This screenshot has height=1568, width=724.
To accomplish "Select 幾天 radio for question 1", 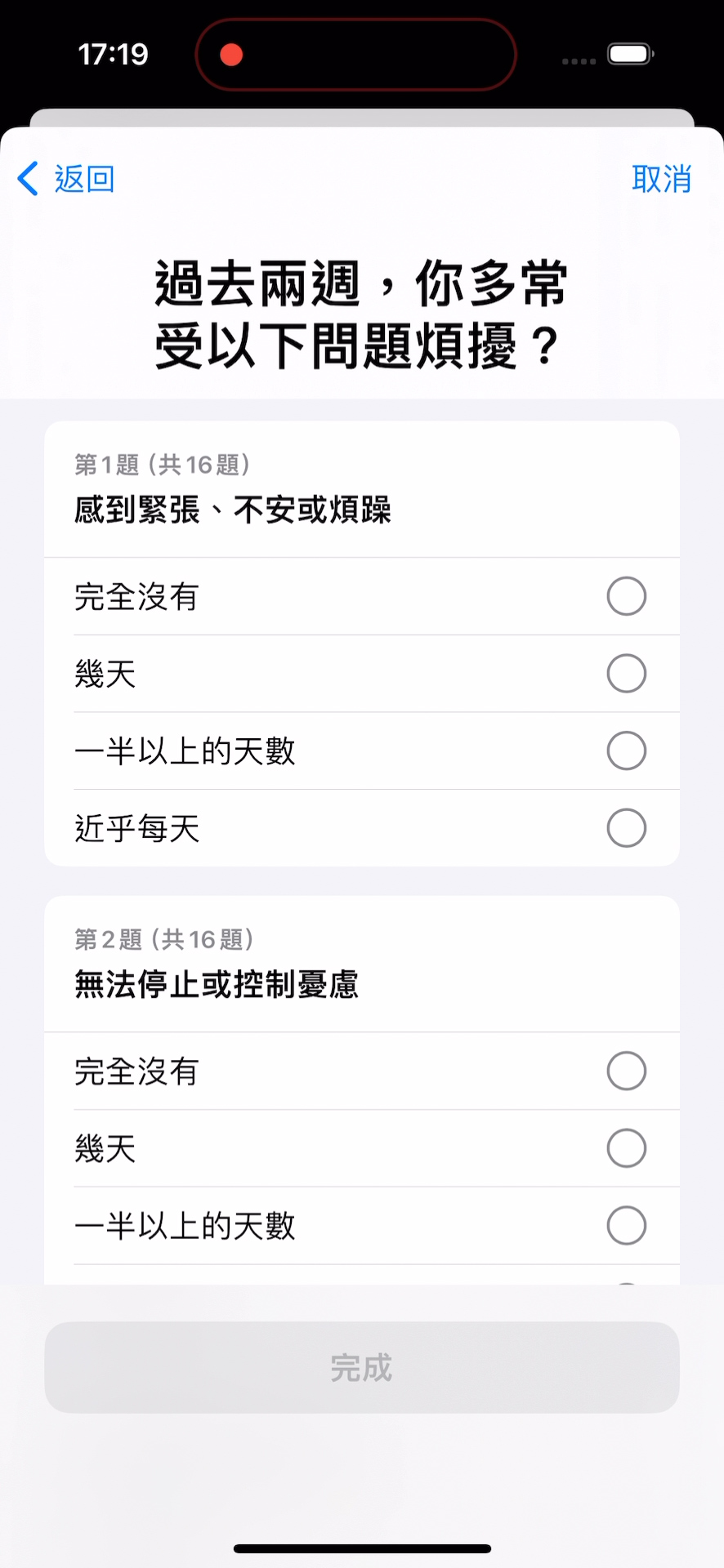I will click(x=626, y=674).
